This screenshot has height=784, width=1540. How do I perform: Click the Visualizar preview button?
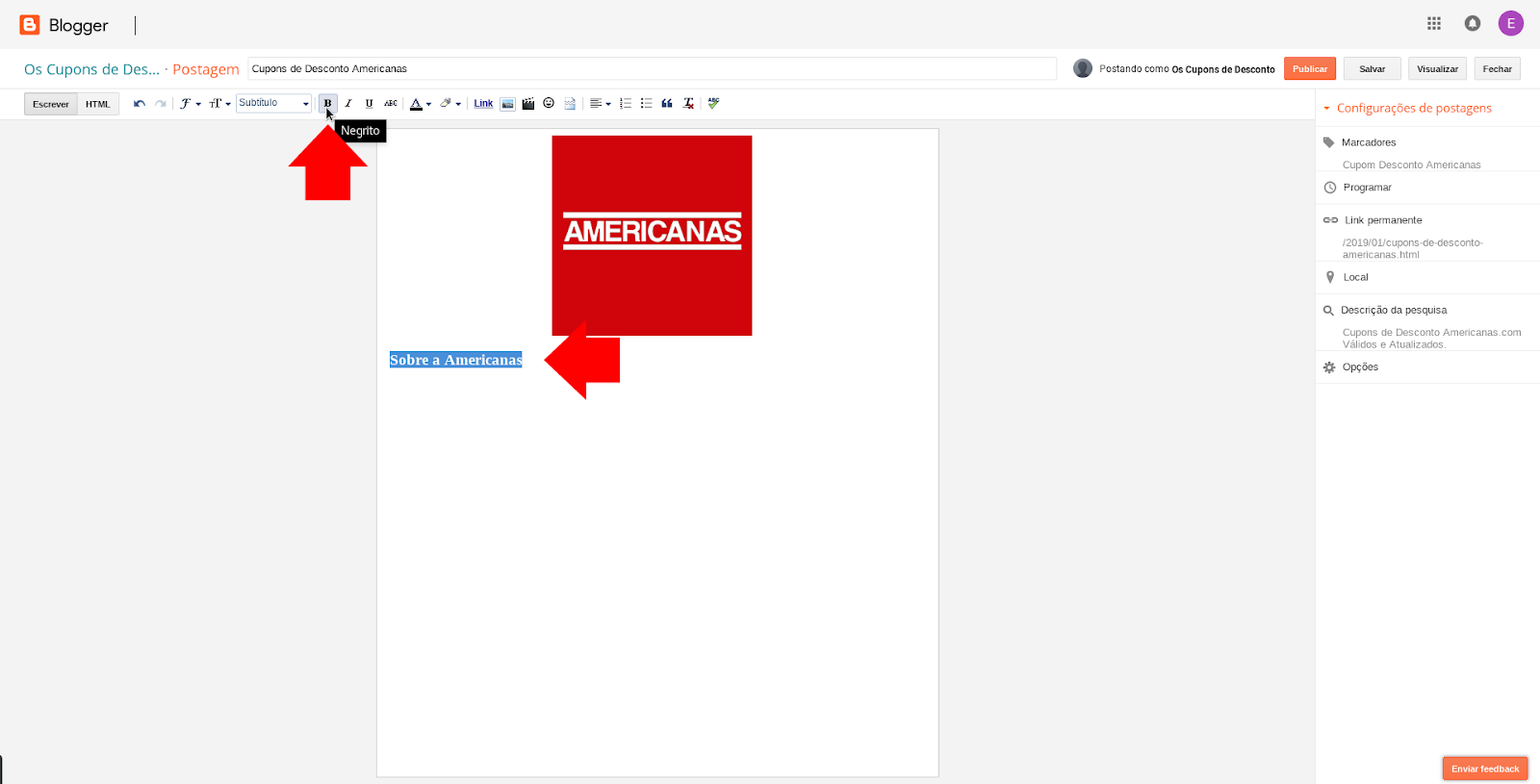pyautogui.click(x=1438, y=68)
